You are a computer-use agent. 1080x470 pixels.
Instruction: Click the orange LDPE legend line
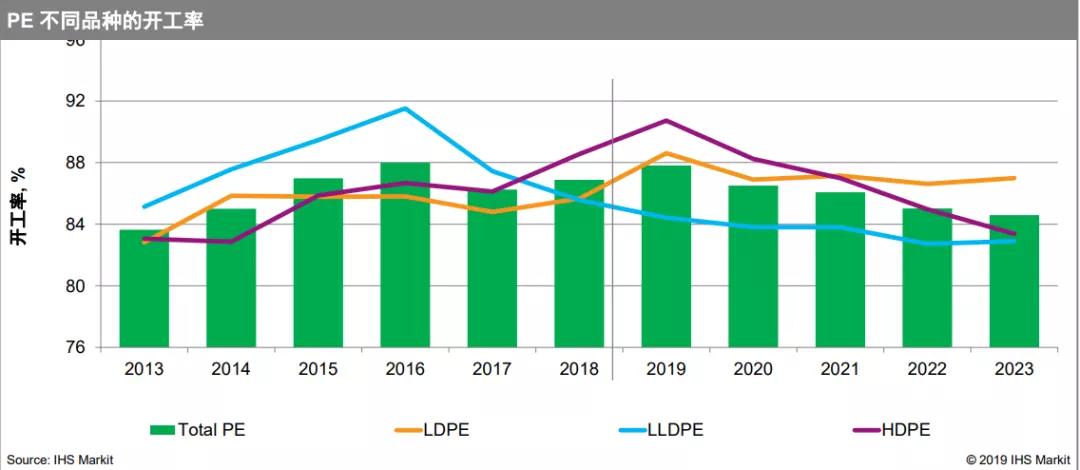409,431
